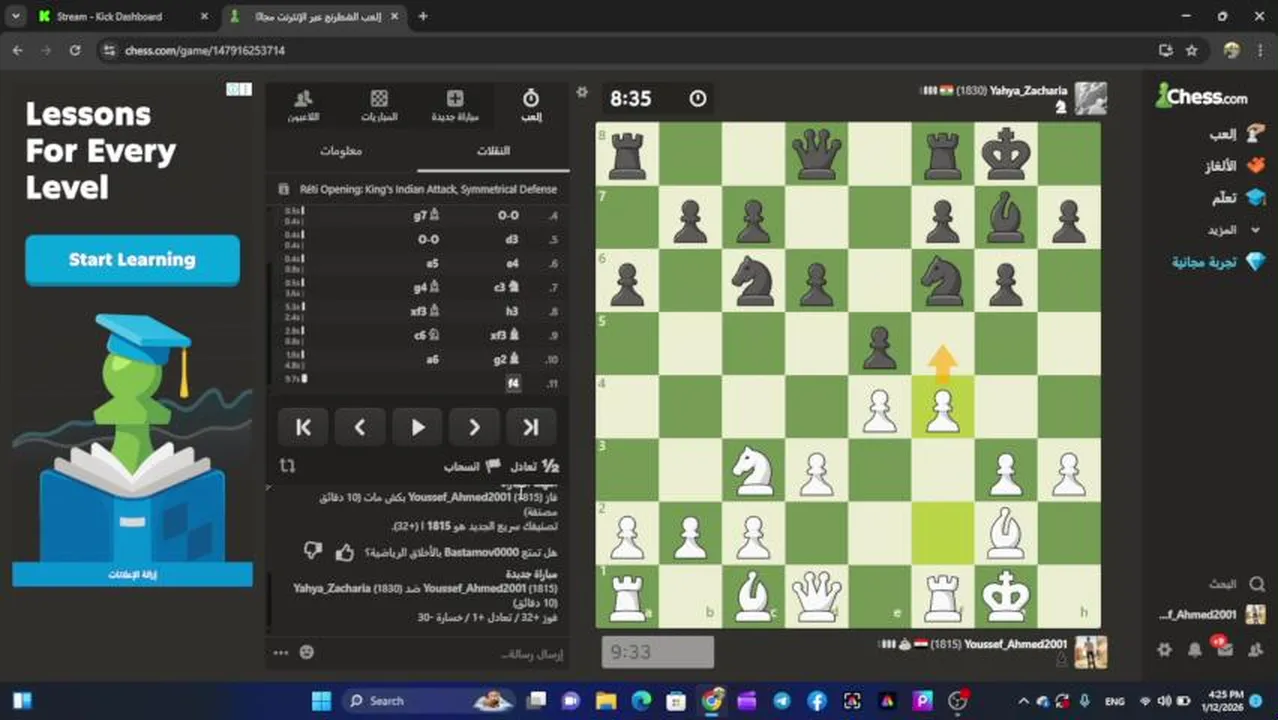Click opponent name Yahya_Zacharia above board
This screenshot has width=1278, height=720.
click(x=1028, y=90)
